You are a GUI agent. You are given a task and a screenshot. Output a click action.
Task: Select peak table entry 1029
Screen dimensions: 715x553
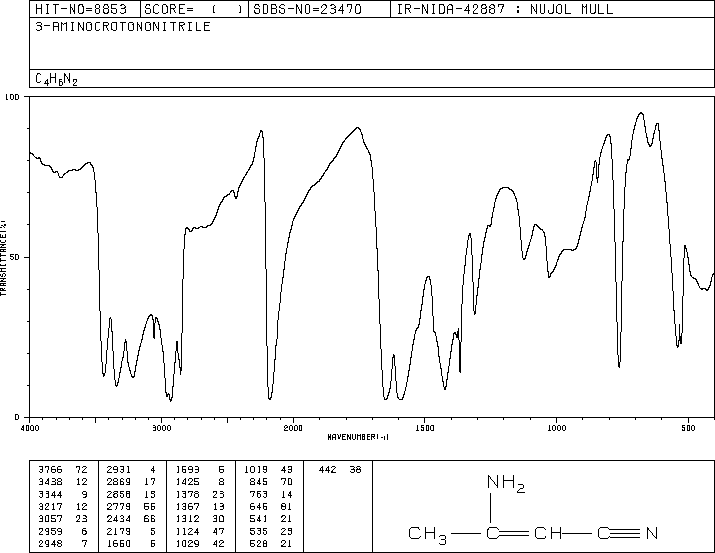point(200,543)
